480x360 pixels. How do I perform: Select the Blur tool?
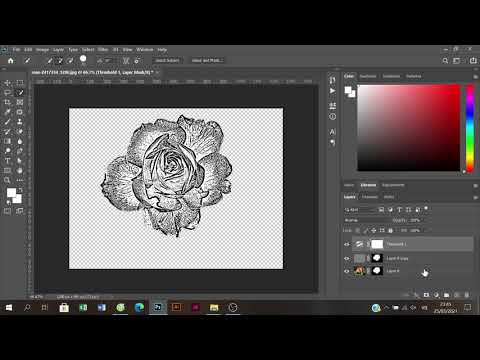coord(20,141)
